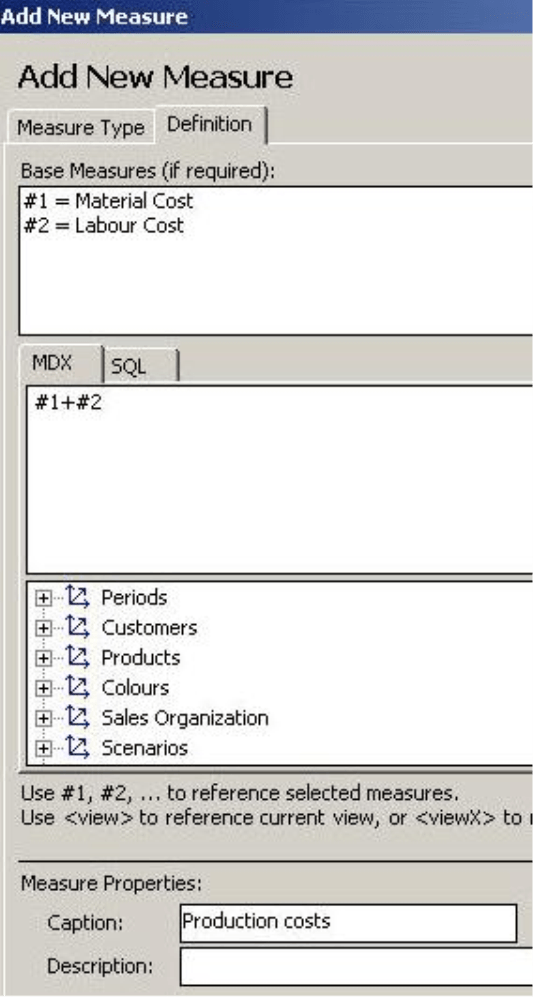Screen dimensions: 533x997
Task: Click the Customers dimension icon
Action: coord(78,628)
